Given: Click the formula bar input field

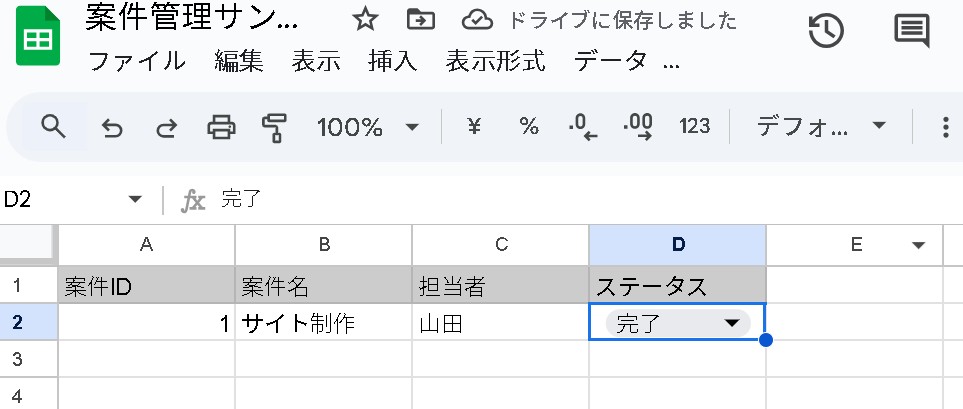Looking at the screenshot, I should [x=580, y=200].
